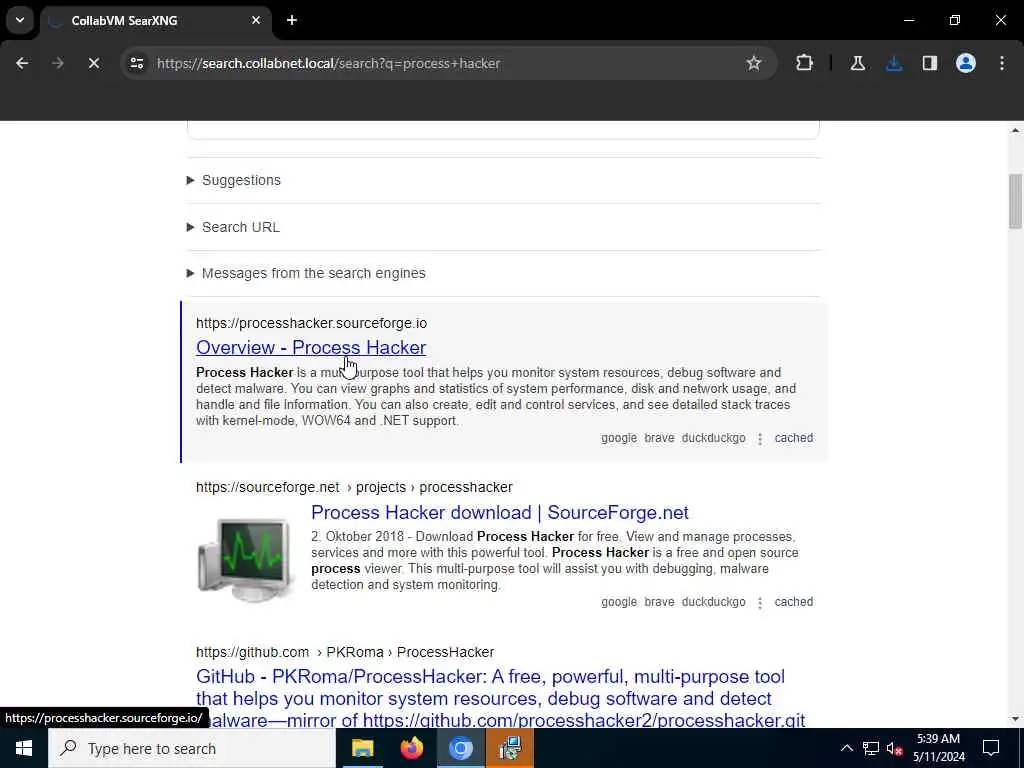Open the side panel icon

point(929,63)
